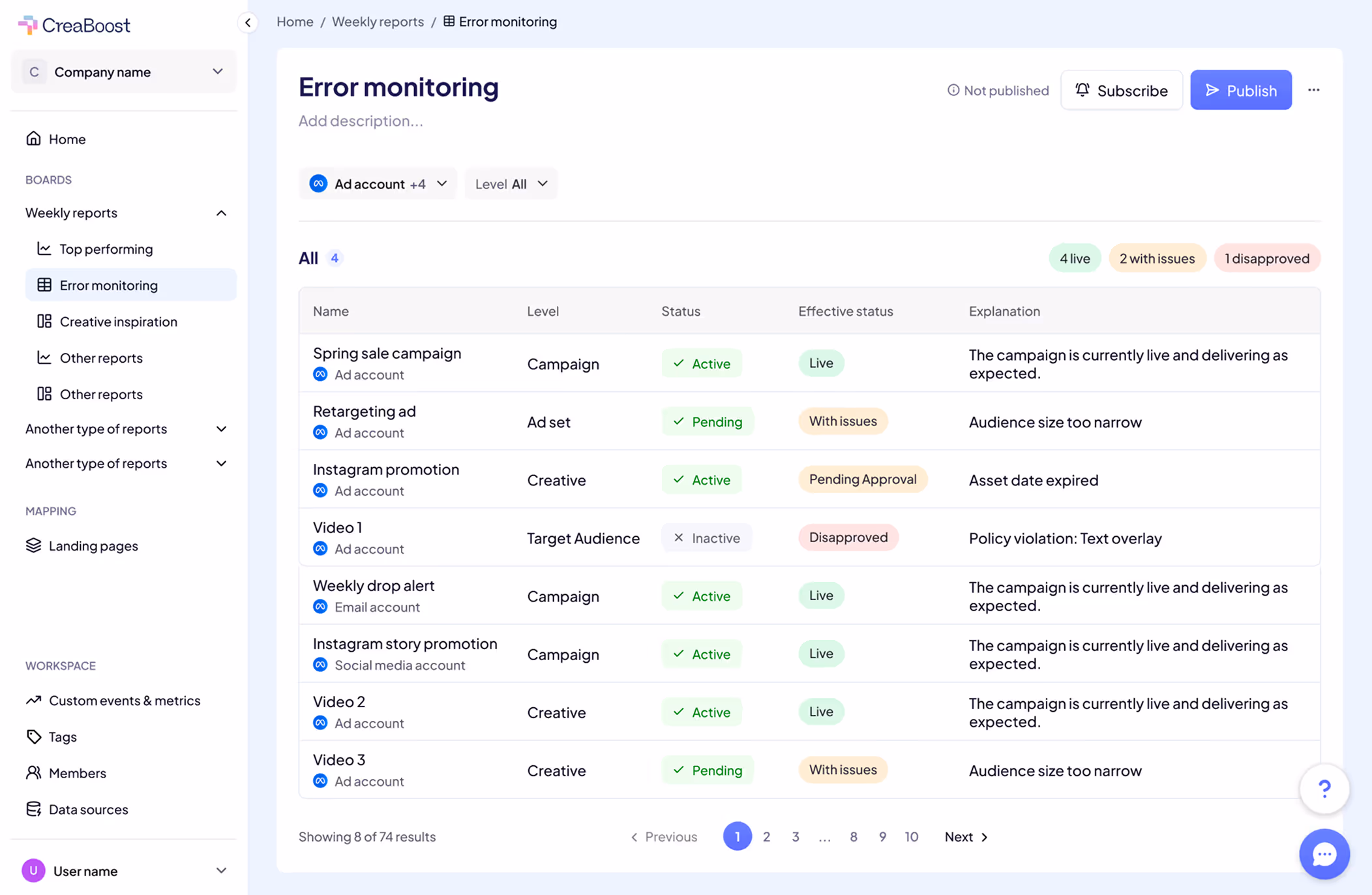Screen dimensions: 1372x895
Task: Open Creative inspiration board
Action: point(118,322)
